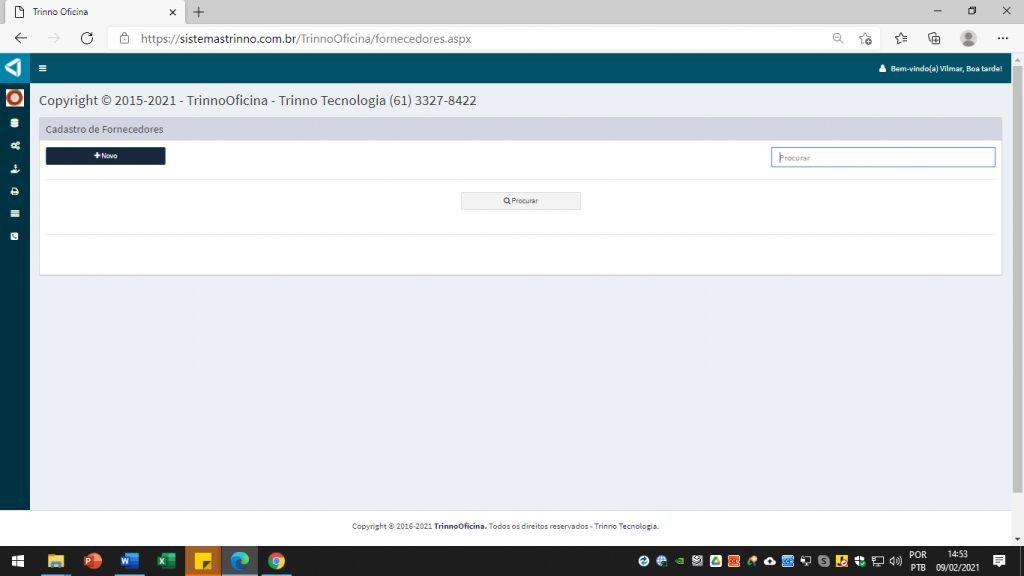Open File Explorer from taskbar
Viewport: 1024px width, 576px height.
(56, 561)
